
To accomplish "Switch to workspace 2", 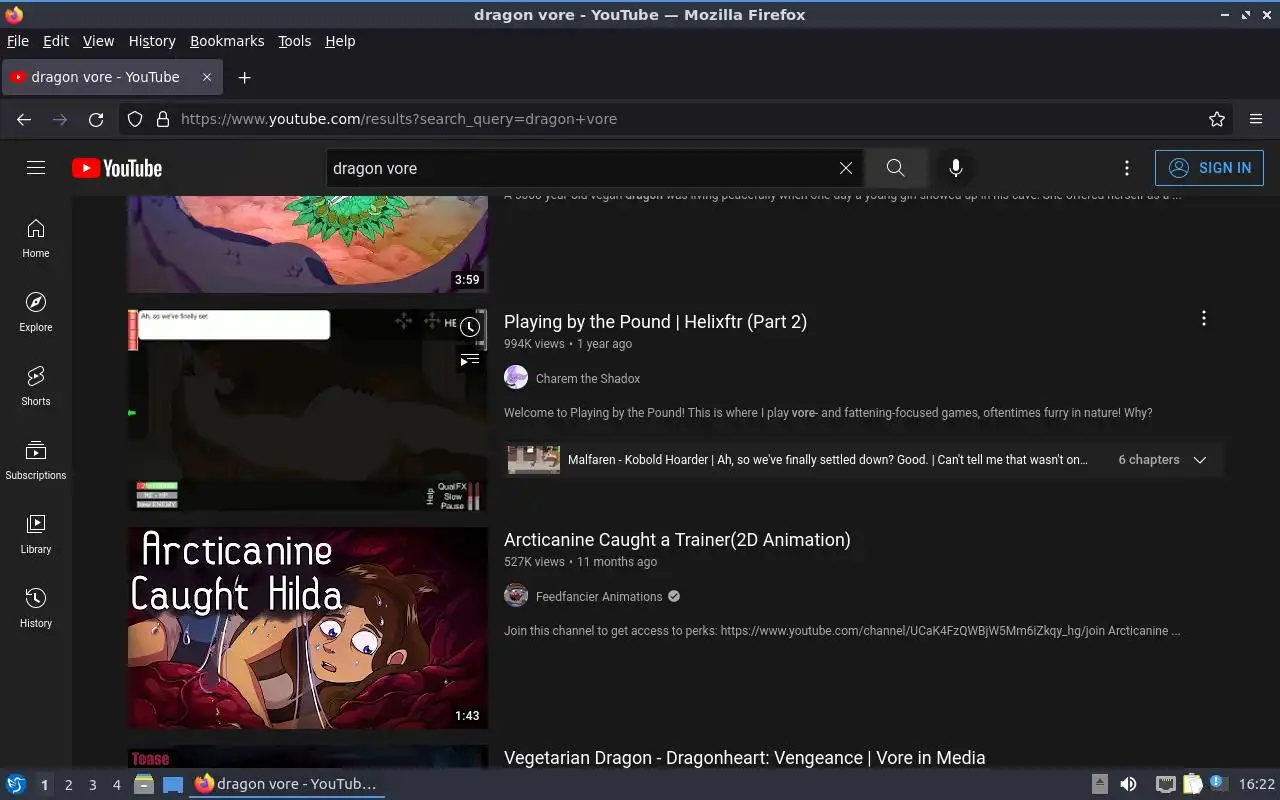I will [x=68, y=785].
